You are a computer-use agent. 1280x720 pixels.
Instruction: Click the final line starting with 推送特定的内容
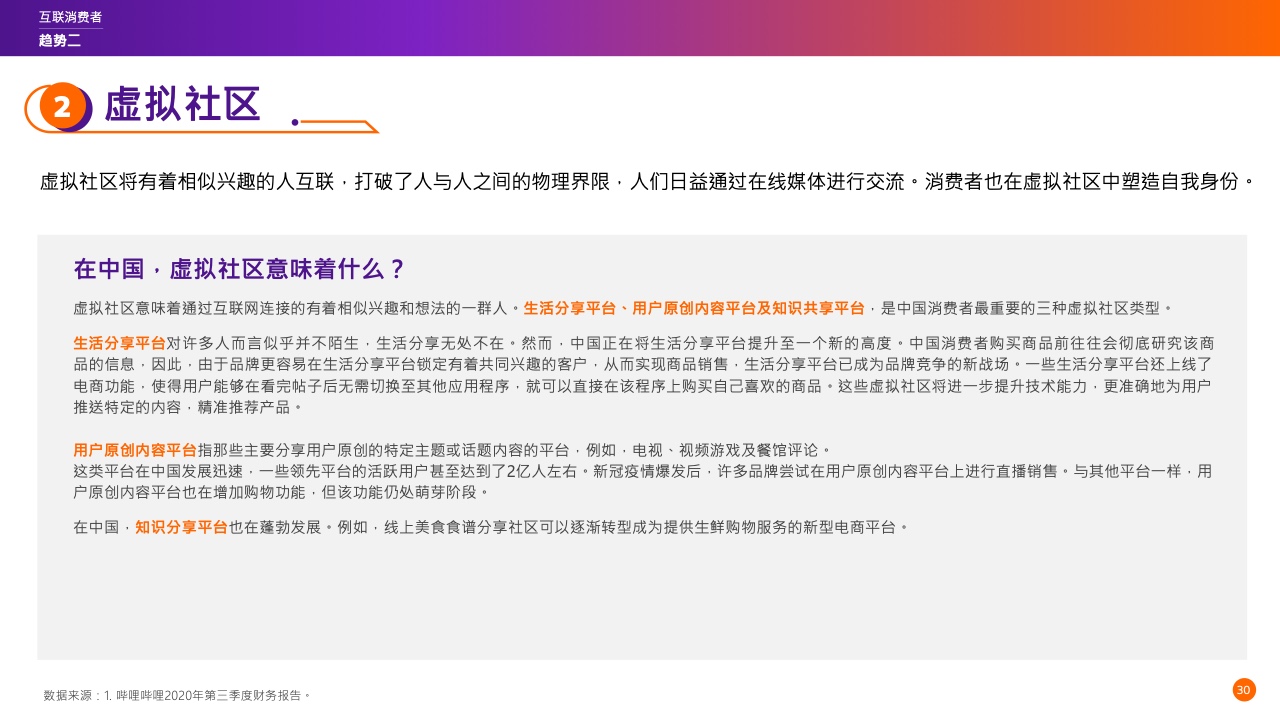click(x=187, y=407)
